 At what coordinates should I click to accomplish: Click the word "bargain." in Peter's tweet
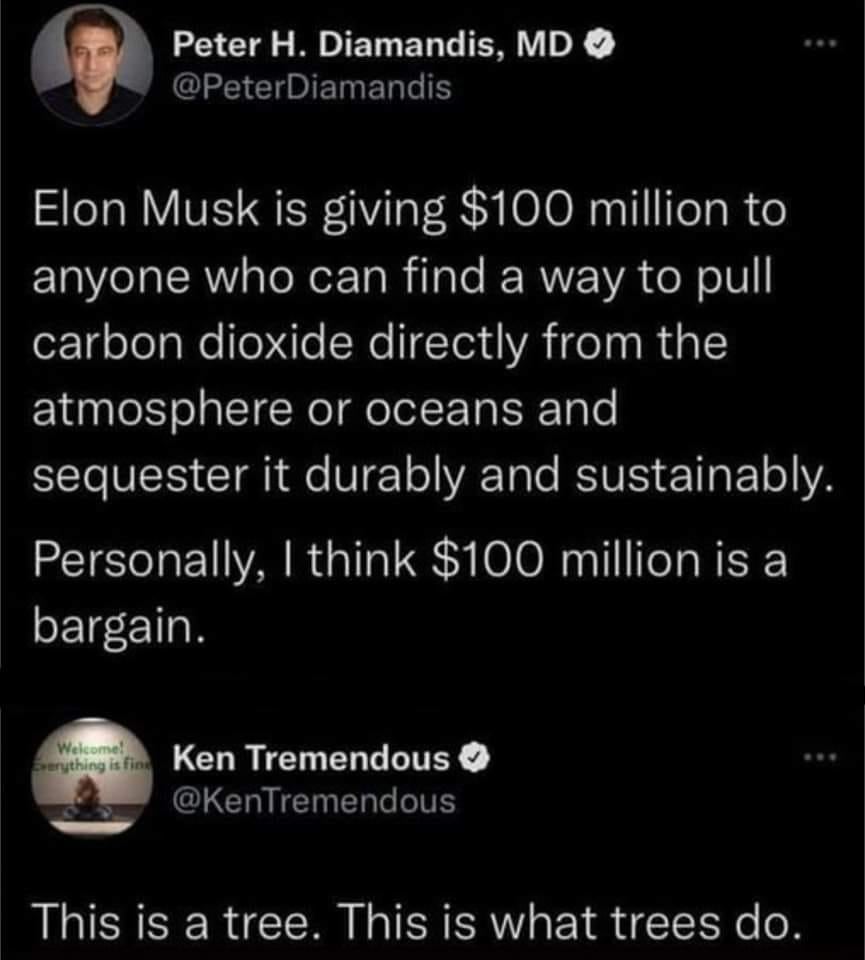(x=121, y=626)
